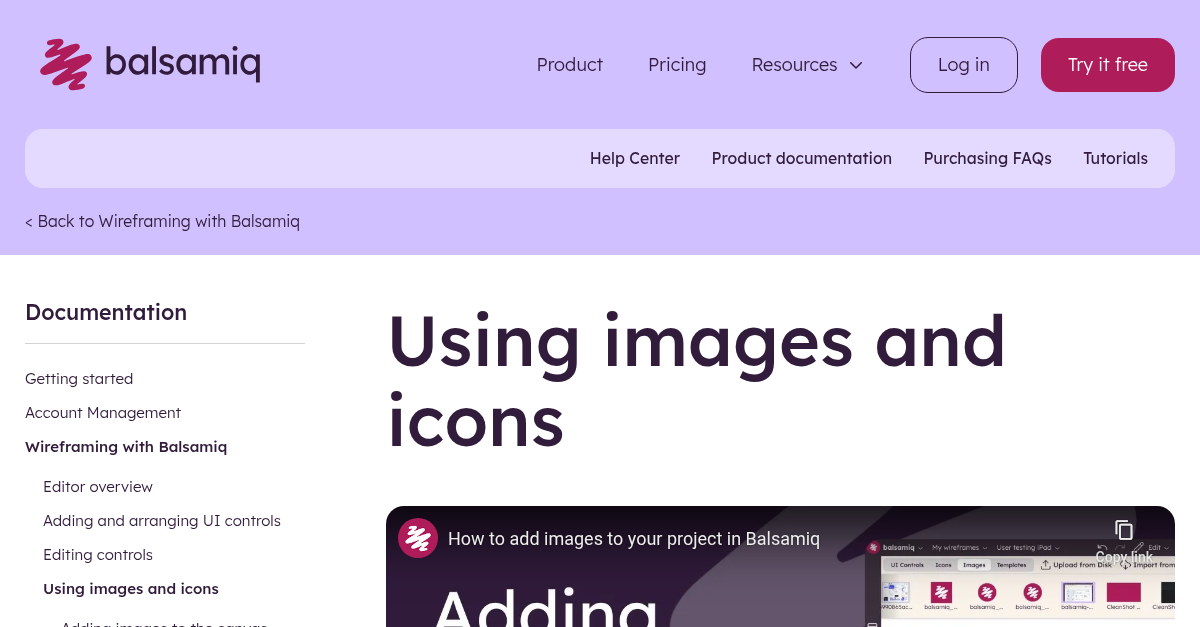Select Using images and icons sidebar entry

[x=131, y=589]
